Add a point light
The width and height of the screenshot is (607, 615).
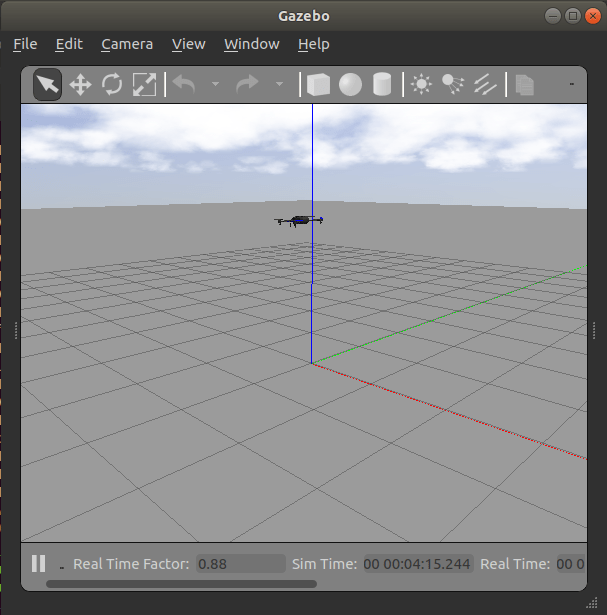pos(422,84)
